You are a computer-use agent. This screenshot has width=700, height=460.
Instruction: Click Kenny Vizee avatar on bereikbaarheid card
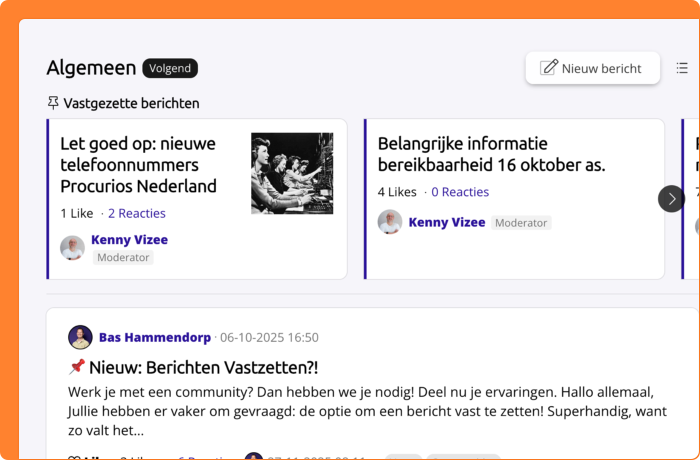(390, 222)
